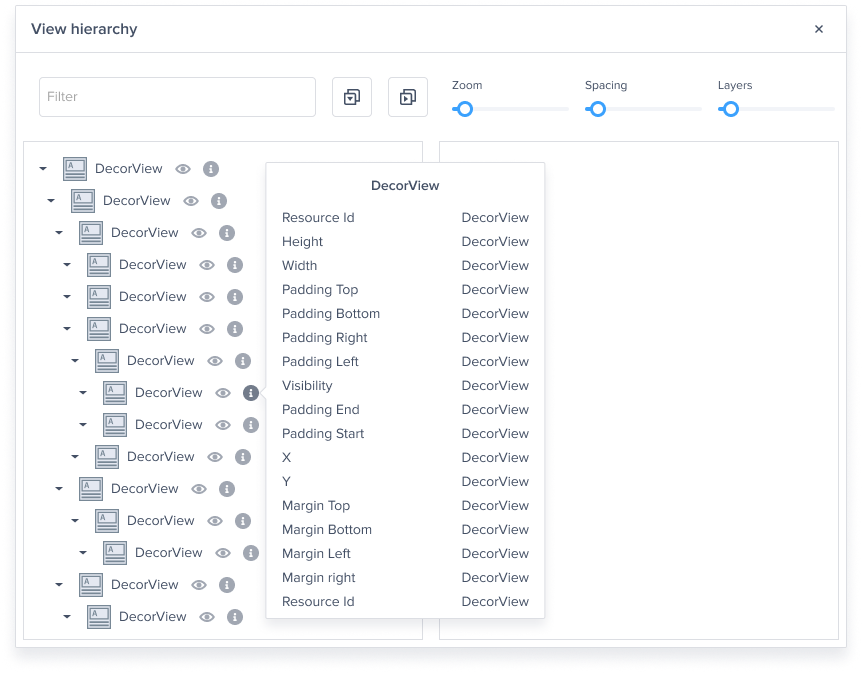Close the View hierarchy dialog
This screenshot has height=673, width=862.
click(x=819, y=29)
